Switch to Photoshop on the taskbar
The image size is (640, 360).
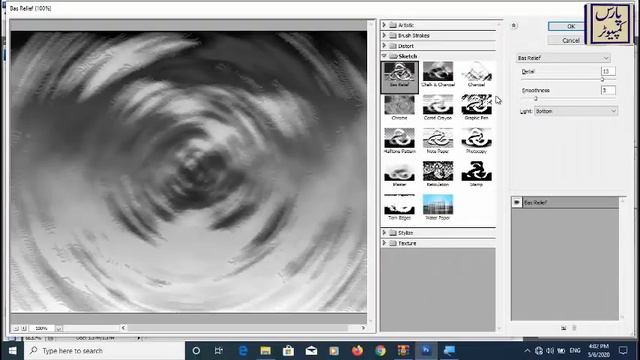tap(426, 351)
